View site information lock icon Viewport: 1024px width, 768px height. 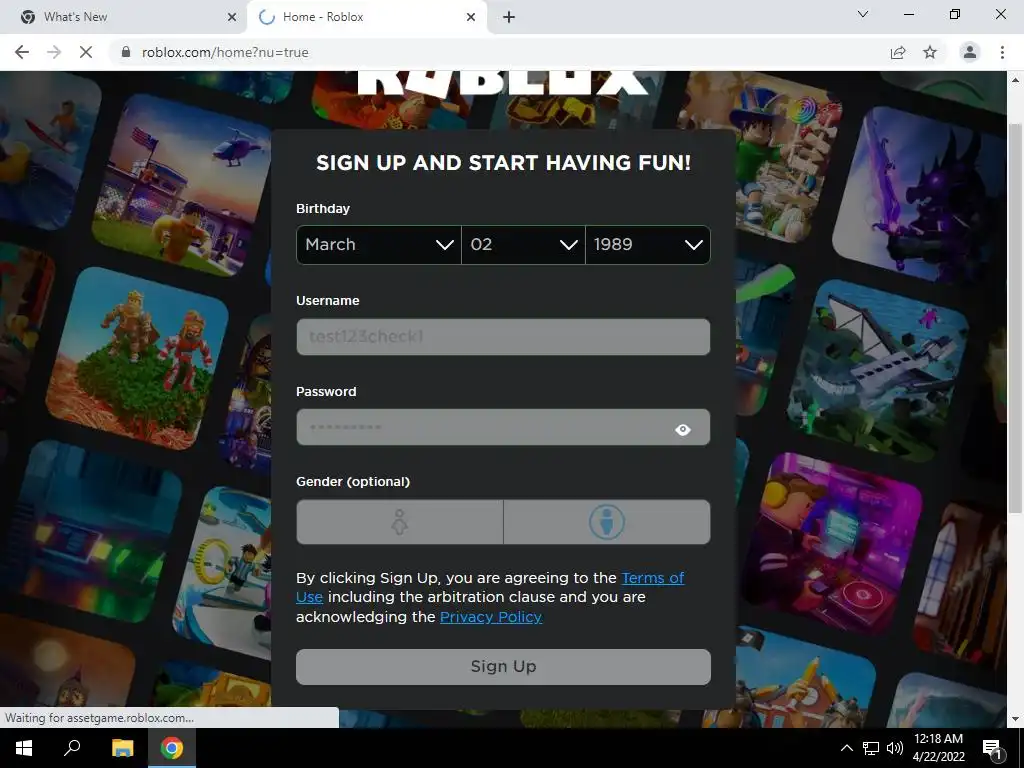[126, 52]
